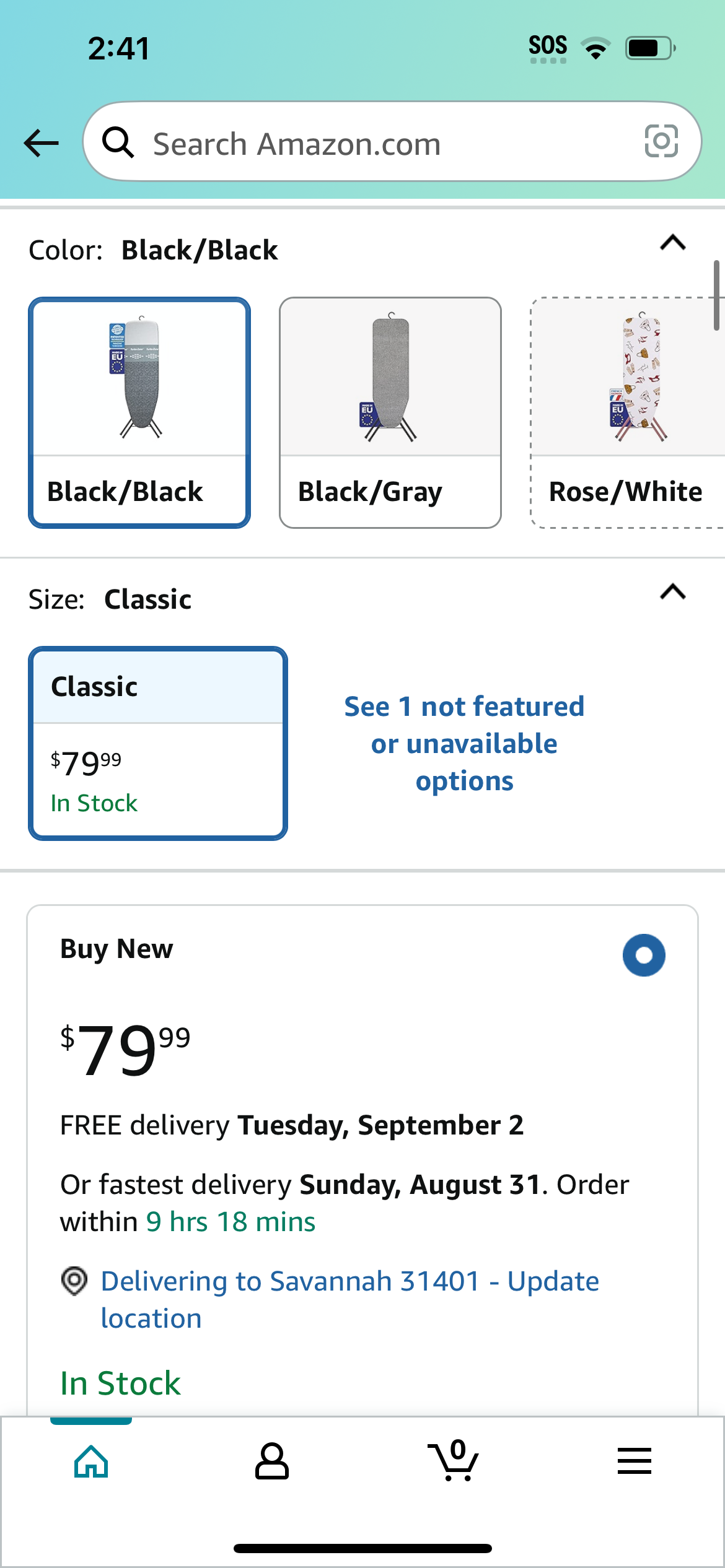Collapse the Color section chevron

click(673, 243)
